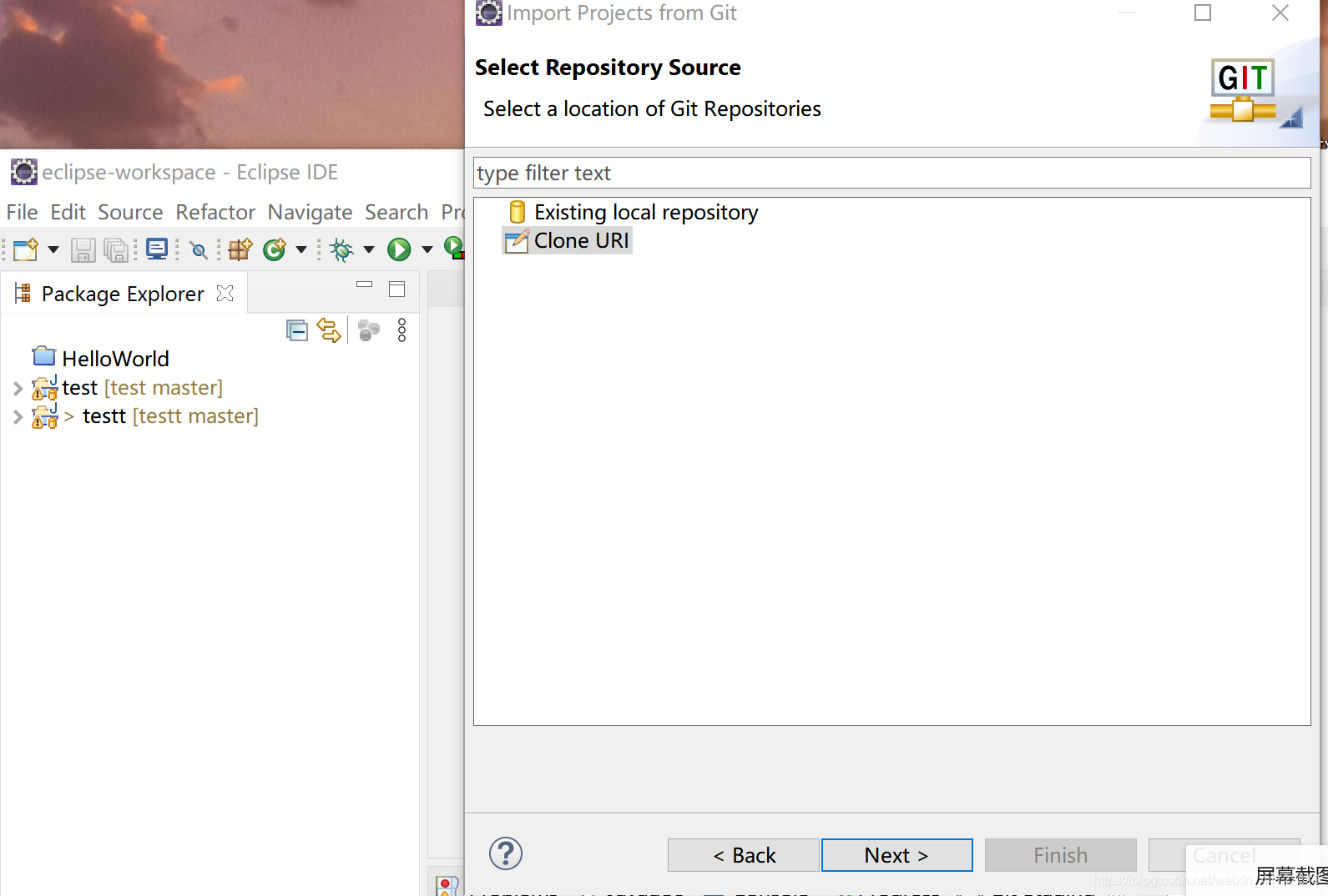Viewport: 1328px width, 896px height.
Task: Click the yellow repository cylinder icon
Action: click(517, 212)
